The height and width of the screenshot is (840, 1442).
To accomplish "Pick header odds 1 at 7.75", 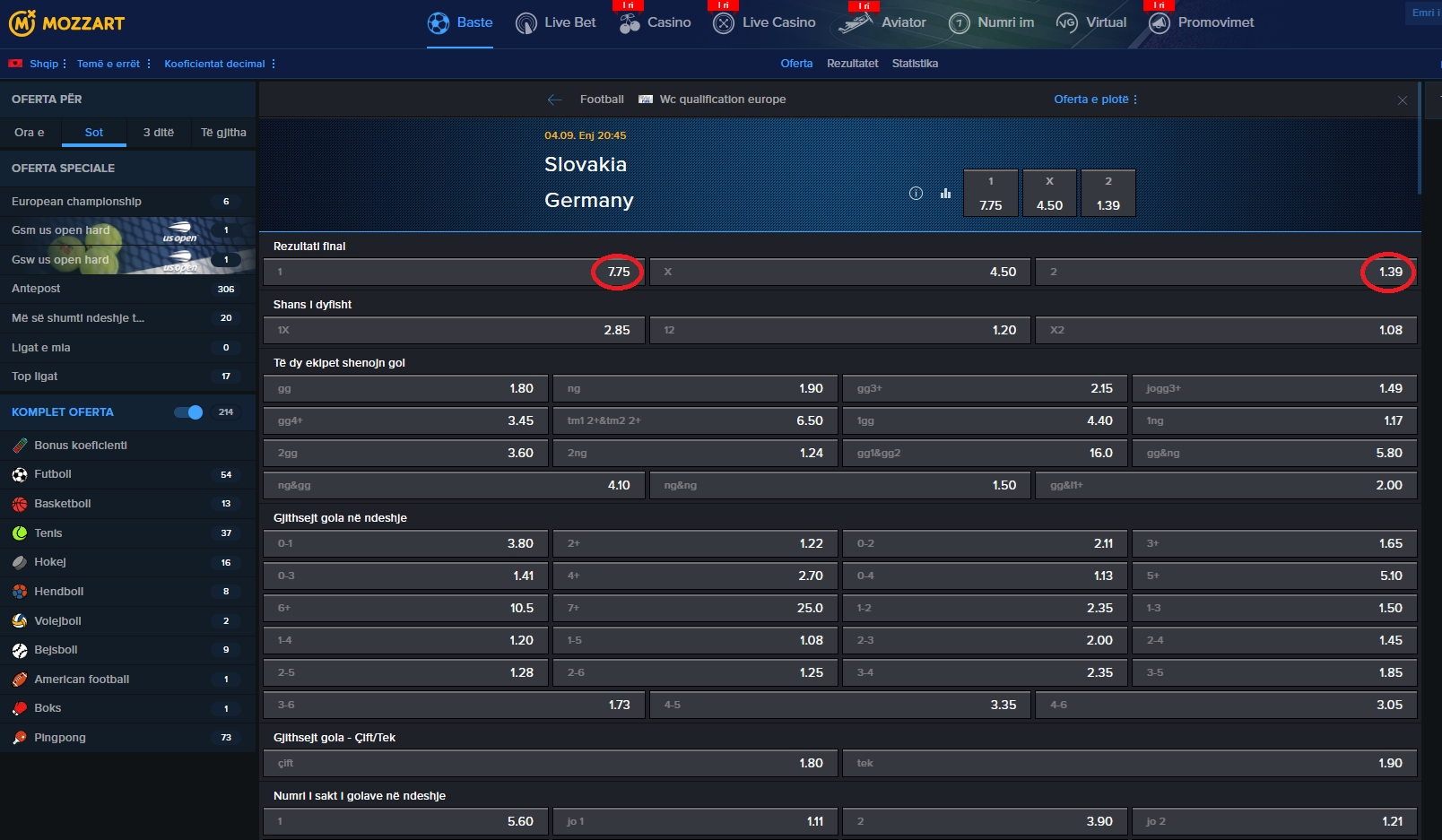I will click(991, 194).
